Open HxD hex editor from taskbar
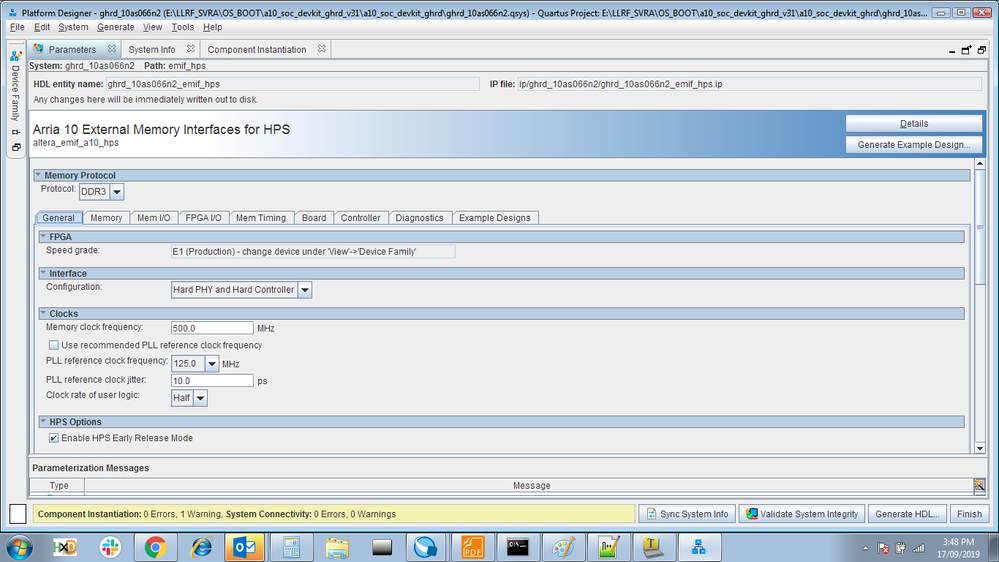This screenshot has width=999, height=562. pyautogui.click(x=65, y=547)
